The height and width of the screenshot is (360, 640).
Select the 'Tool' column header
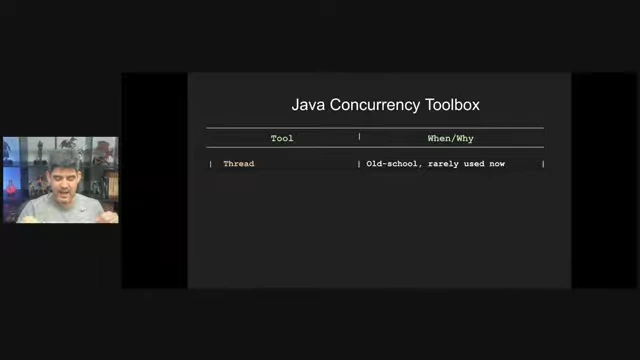coord(282,138)
